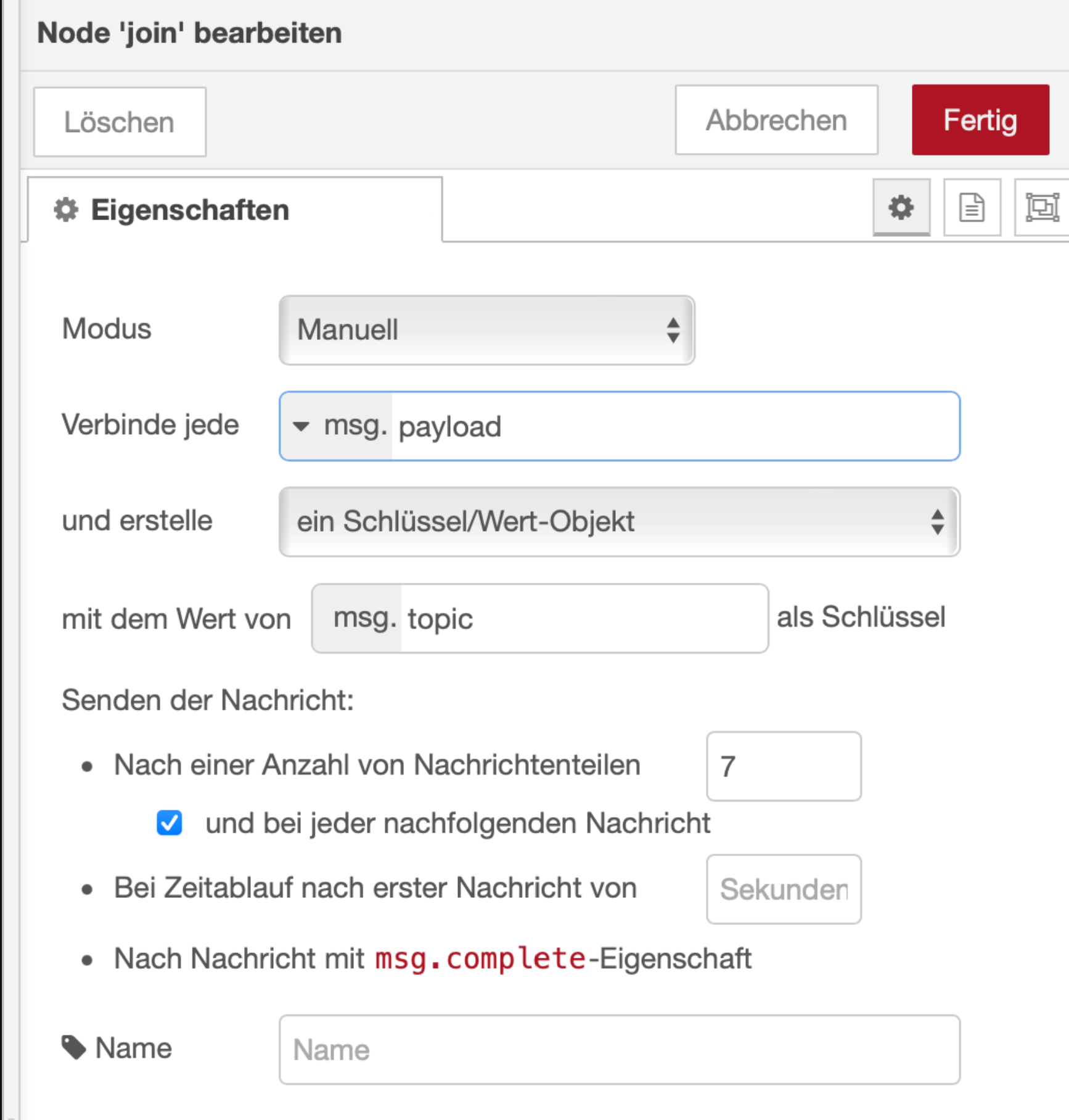Click the Sekunden timeout field
Screen dimensions: 1069x1120
click(x=783, y=889)
